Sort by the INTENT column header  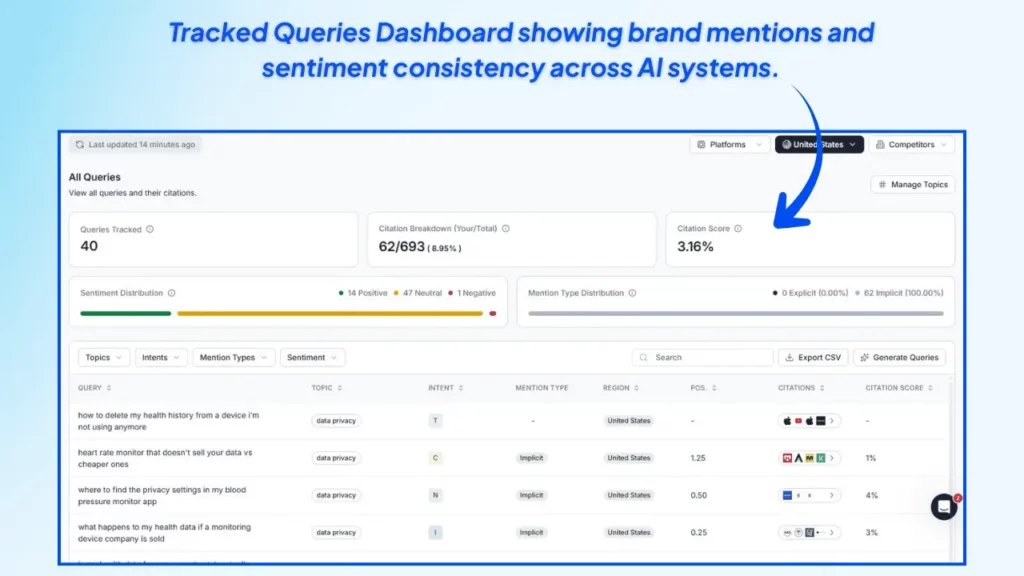click(x=445, y=388)
